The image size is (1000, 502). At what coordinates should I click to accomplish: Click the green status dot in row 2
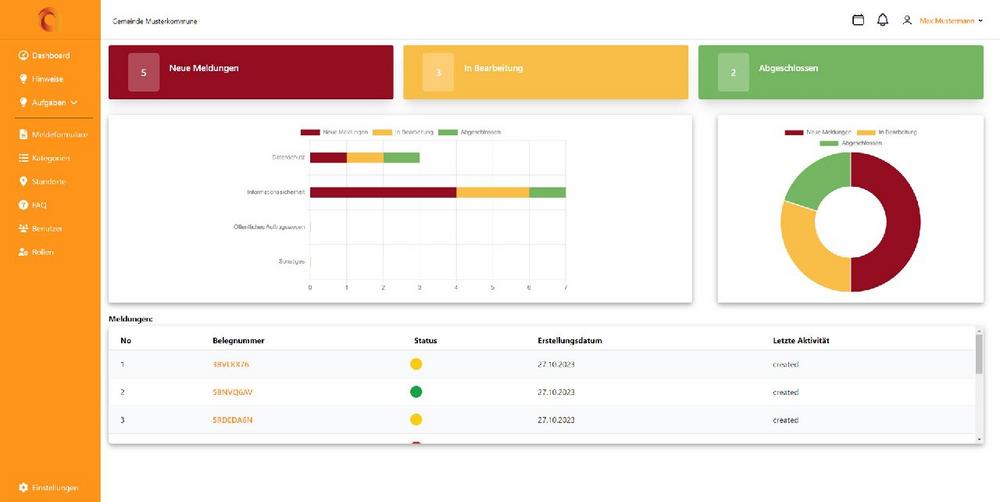click(x=416, y=392)
